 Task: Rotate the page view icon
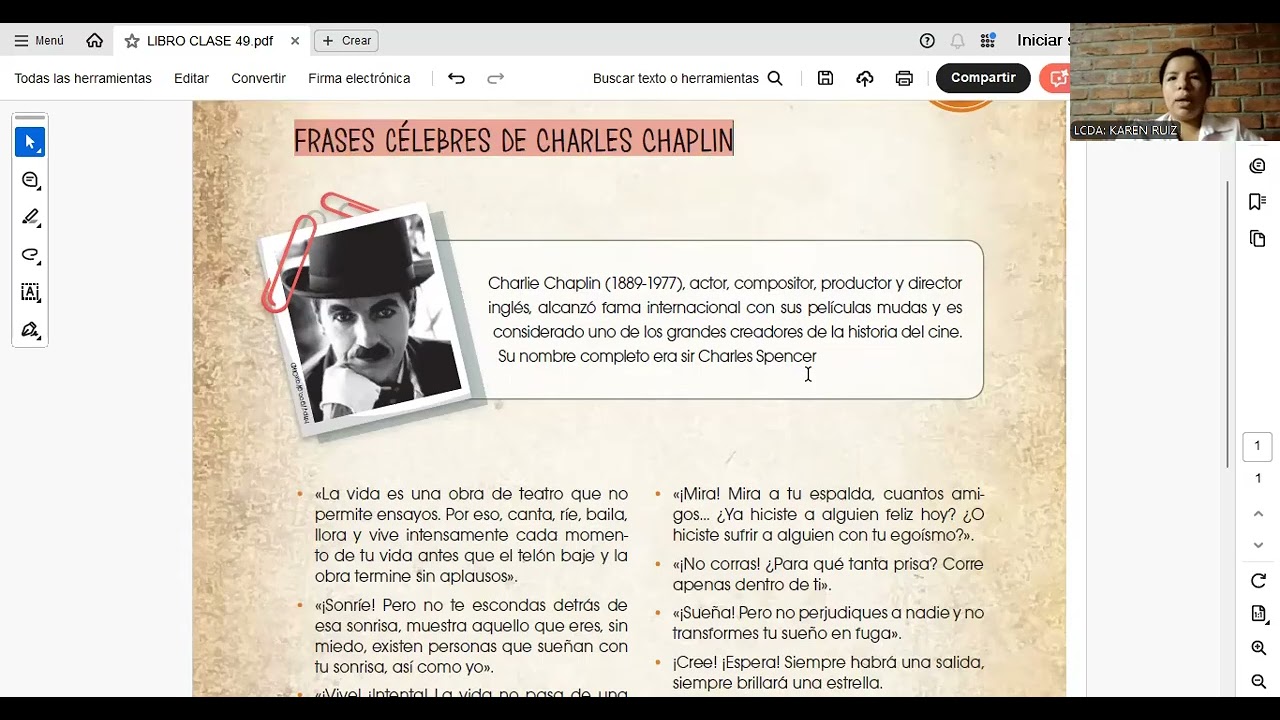click(x=1258, y=581)
